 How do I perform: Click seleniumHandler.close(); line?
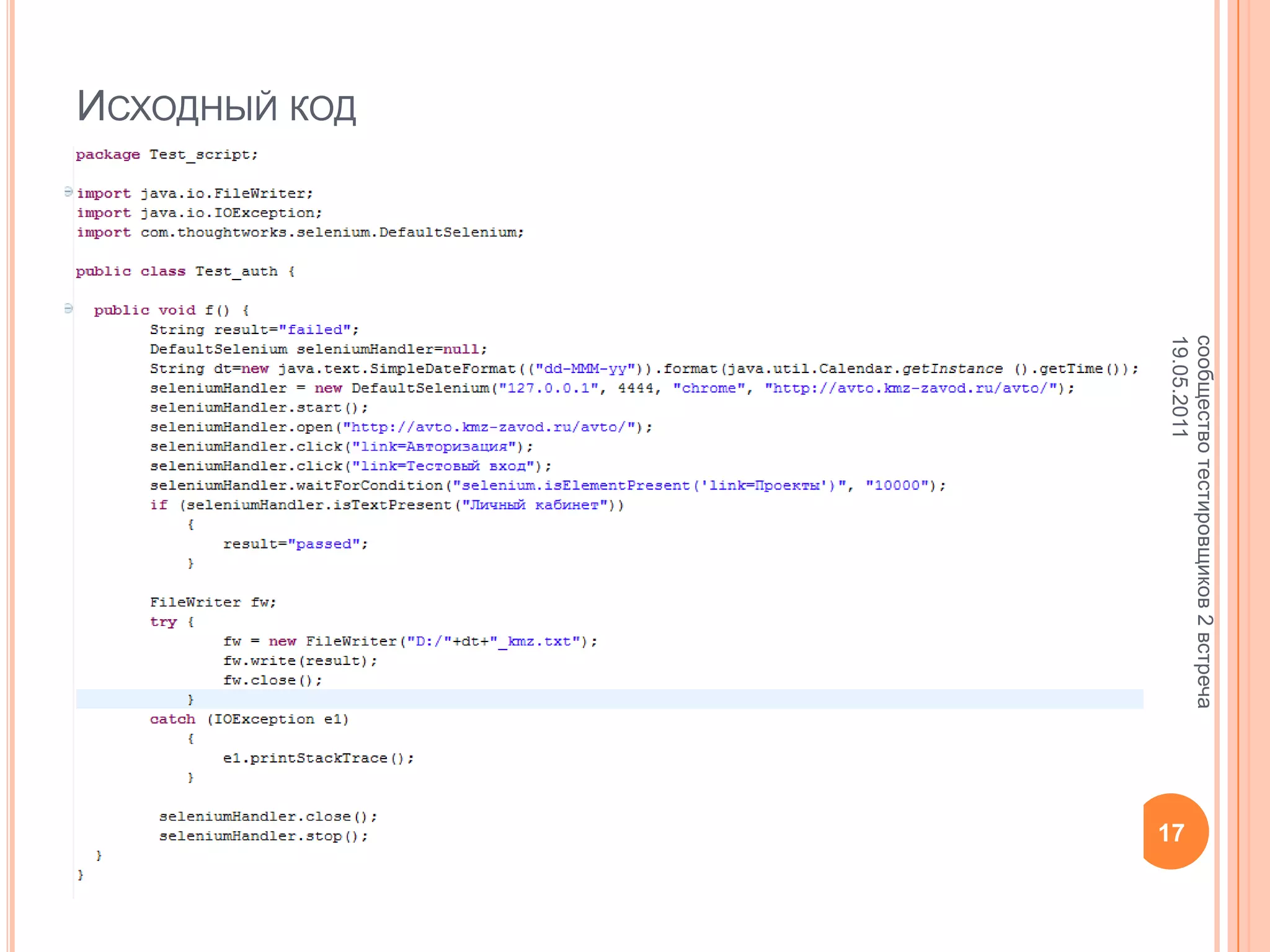268,816
